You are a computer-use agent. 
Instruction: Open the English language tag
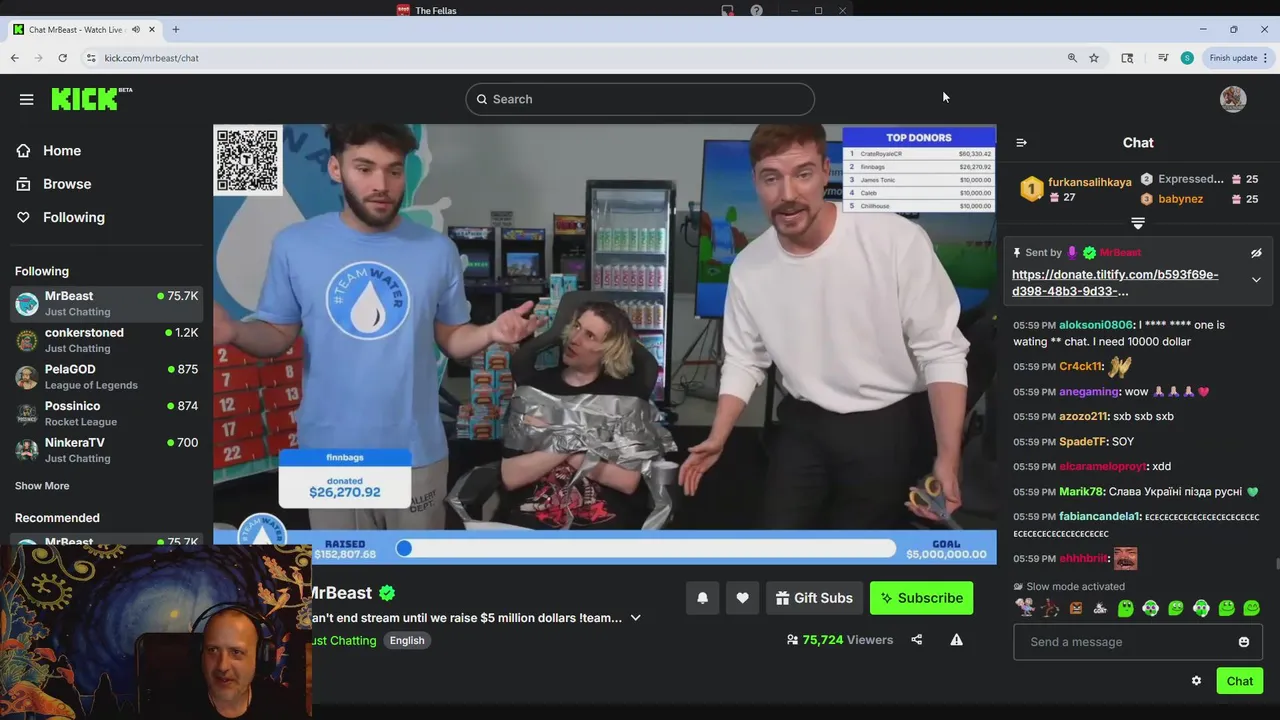coord(407,640)
